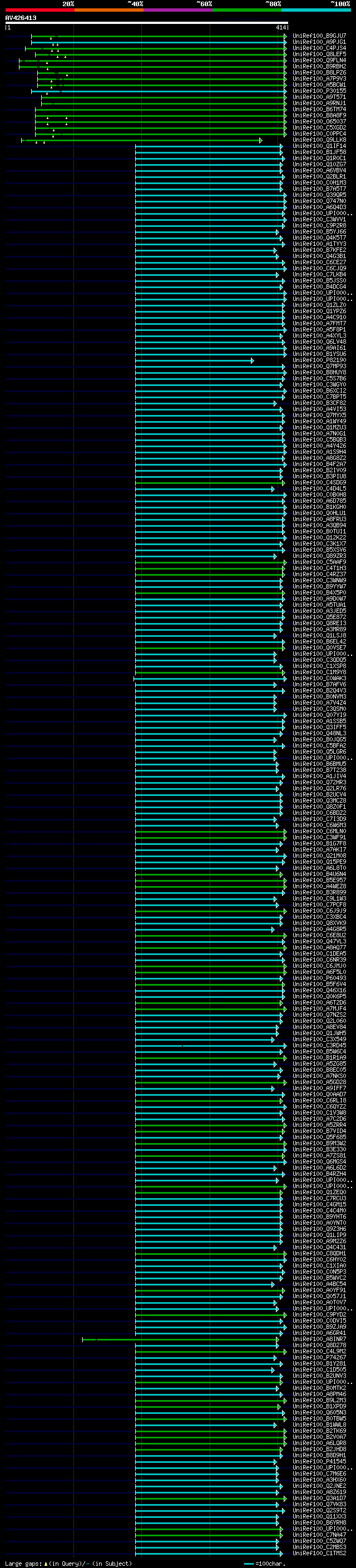Viewport: 356px width, 1568px height.
Task: Click label UniRef100_Q7MP93
Action: coord(319,367)
